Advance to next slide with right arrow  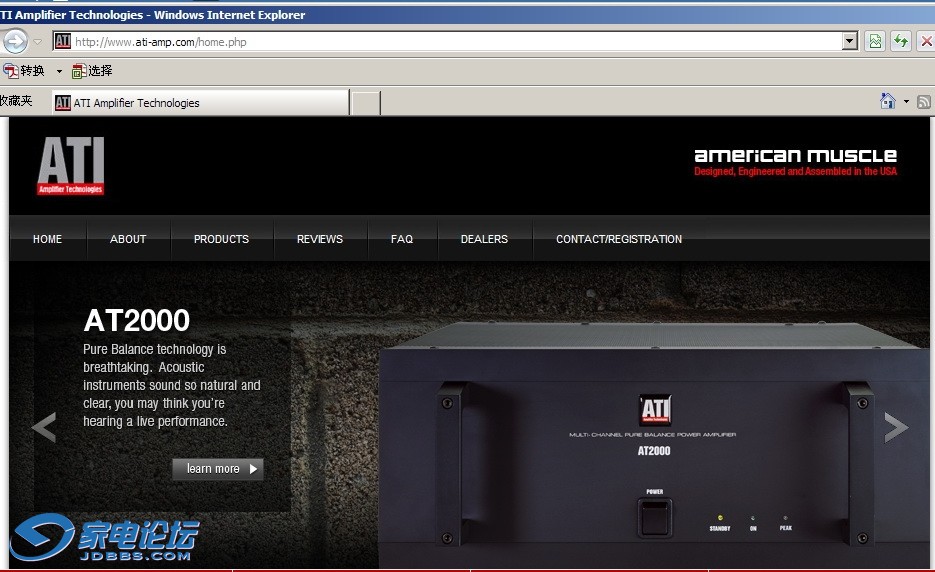click(x=896, y=428)
